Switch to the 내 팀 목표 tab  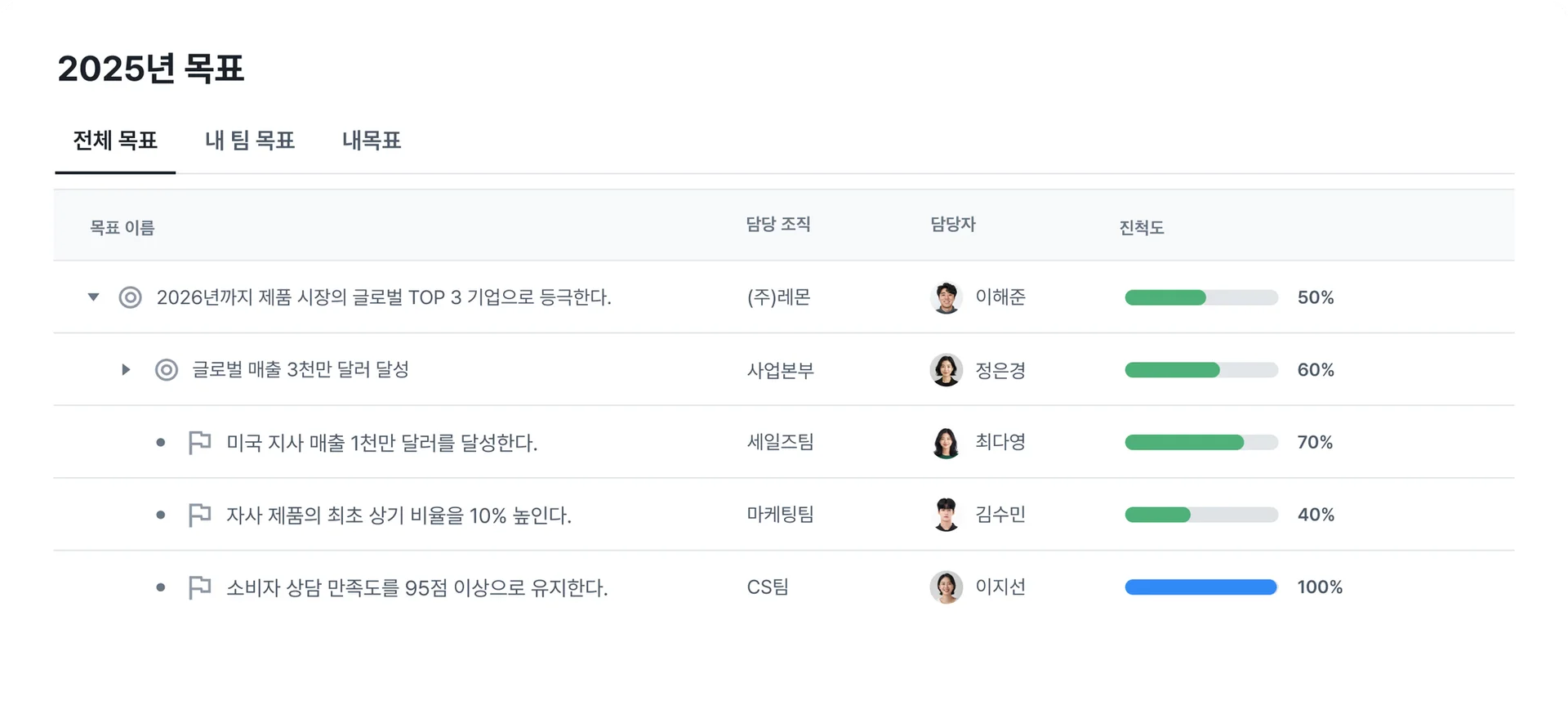click(x=250, y=141)
